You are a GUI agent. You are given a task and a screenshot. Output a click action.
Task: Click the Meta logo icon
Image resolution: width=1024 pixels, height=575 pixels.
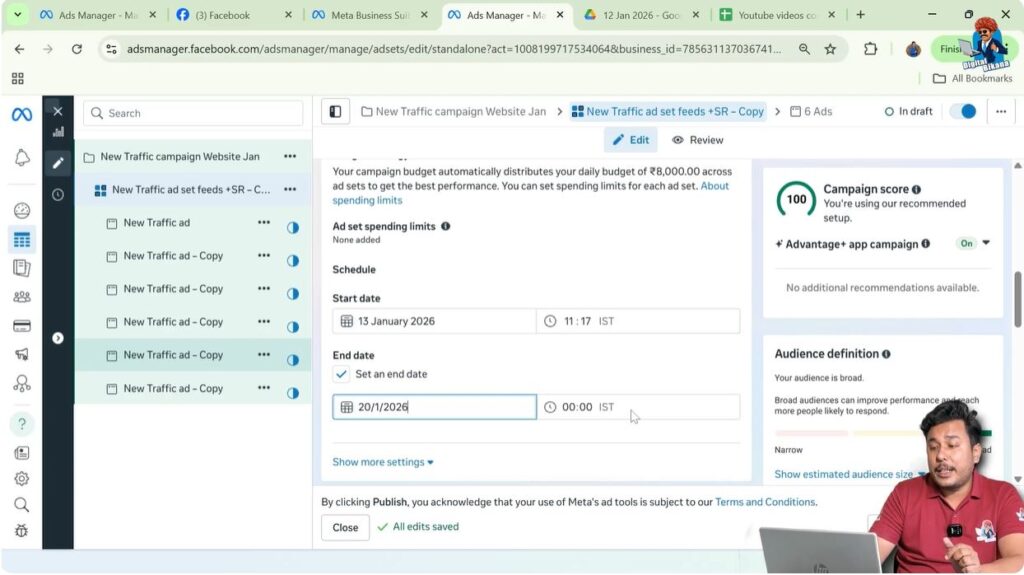click(x=21, y=114)
